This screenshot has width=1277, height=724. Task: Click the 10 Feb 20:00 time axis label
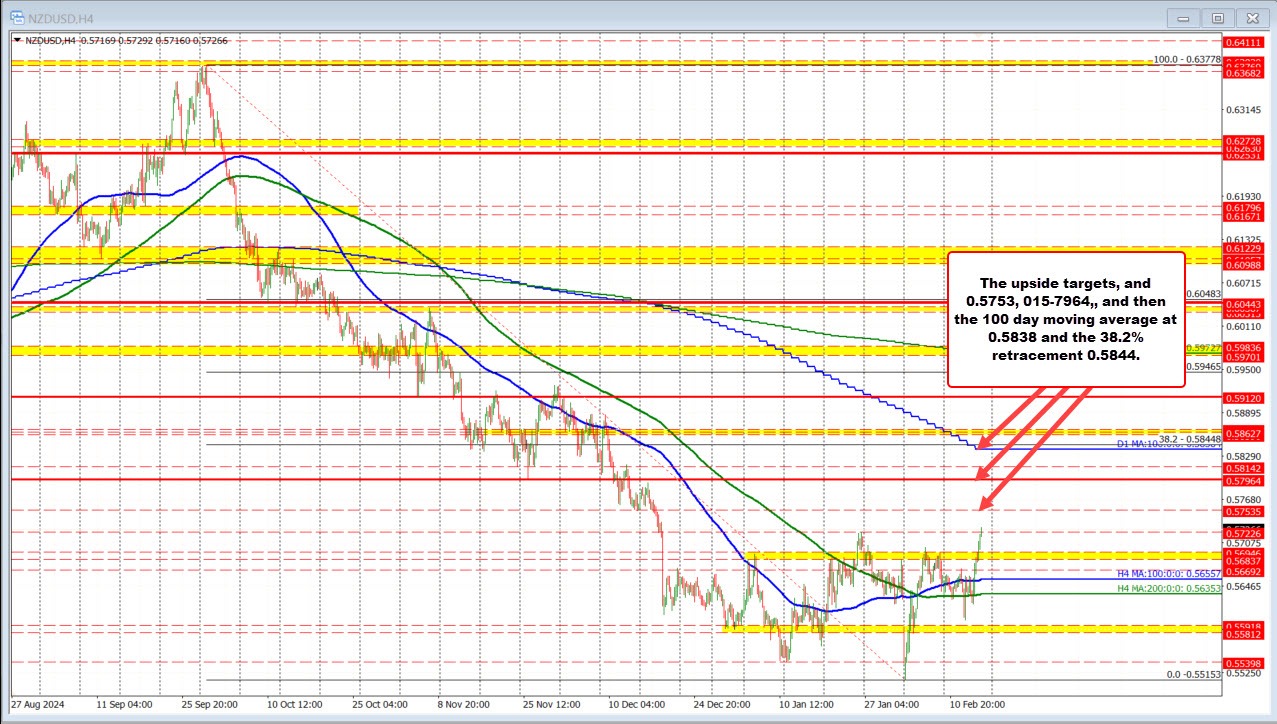tap(975, 705)
